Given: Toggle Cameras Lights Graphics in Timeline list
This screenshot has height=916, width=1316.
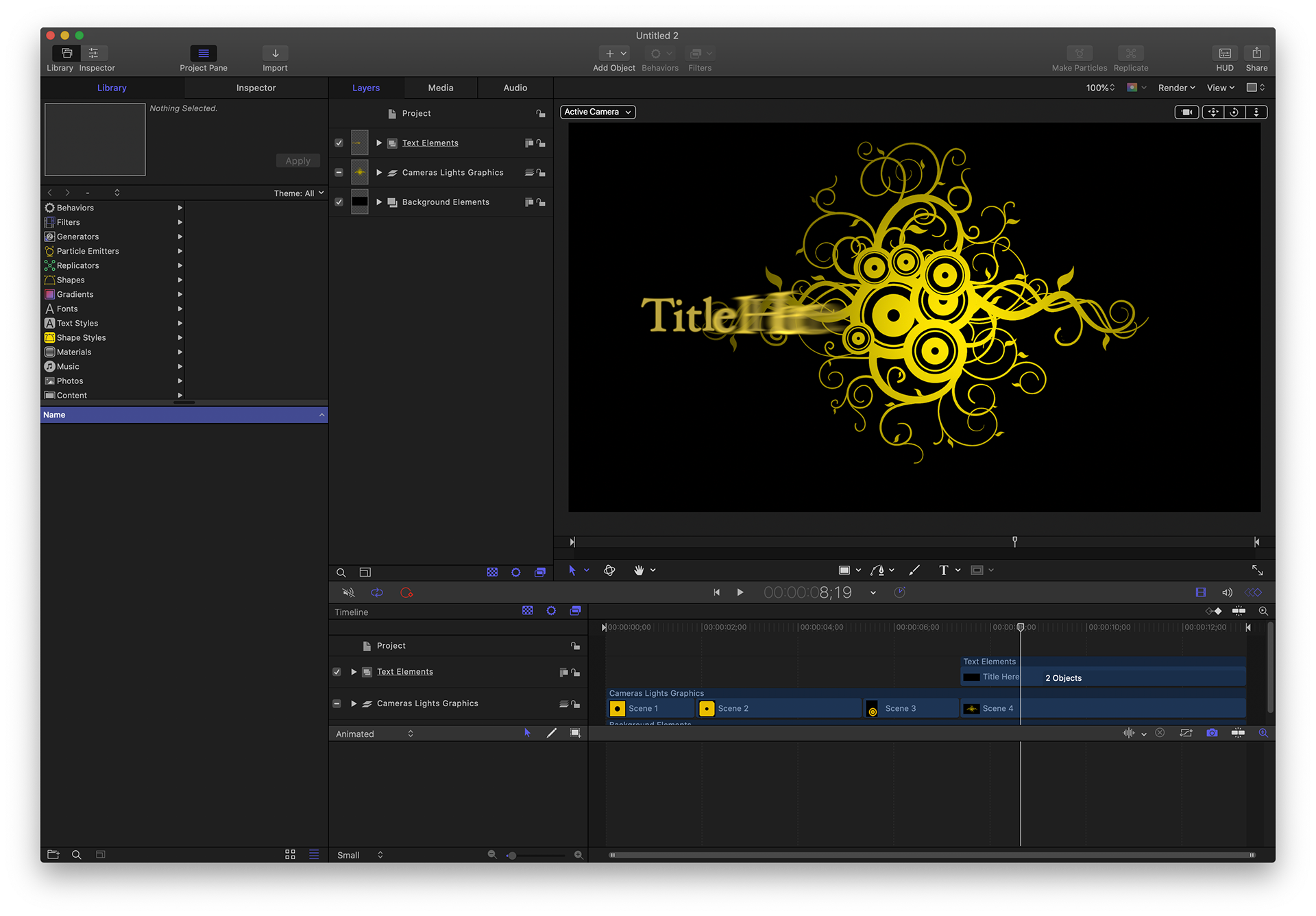Looking at the screenshot, I should 337,703.
